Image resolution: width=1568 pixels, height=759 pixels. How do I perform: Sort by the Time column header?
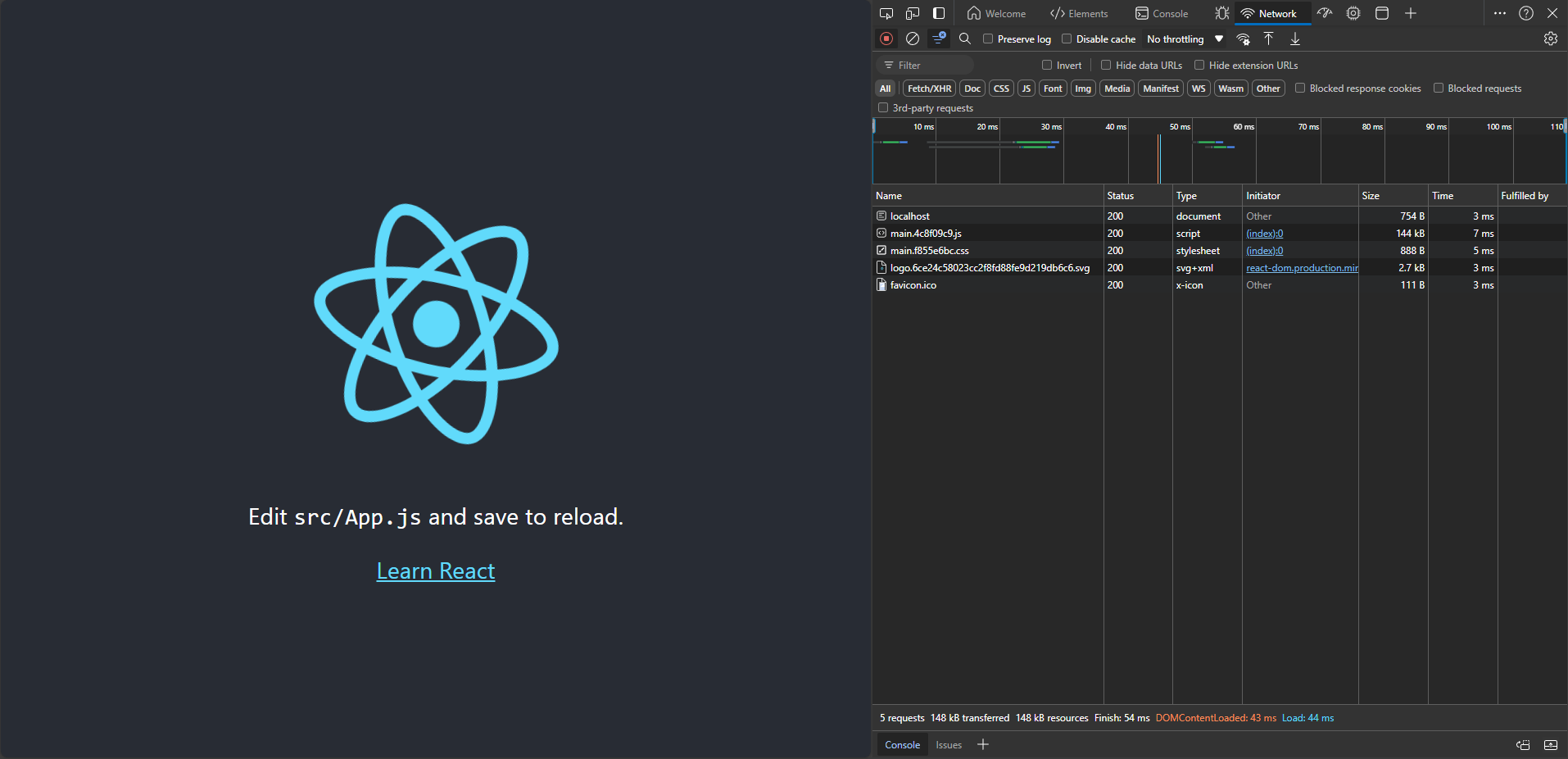1462,196
